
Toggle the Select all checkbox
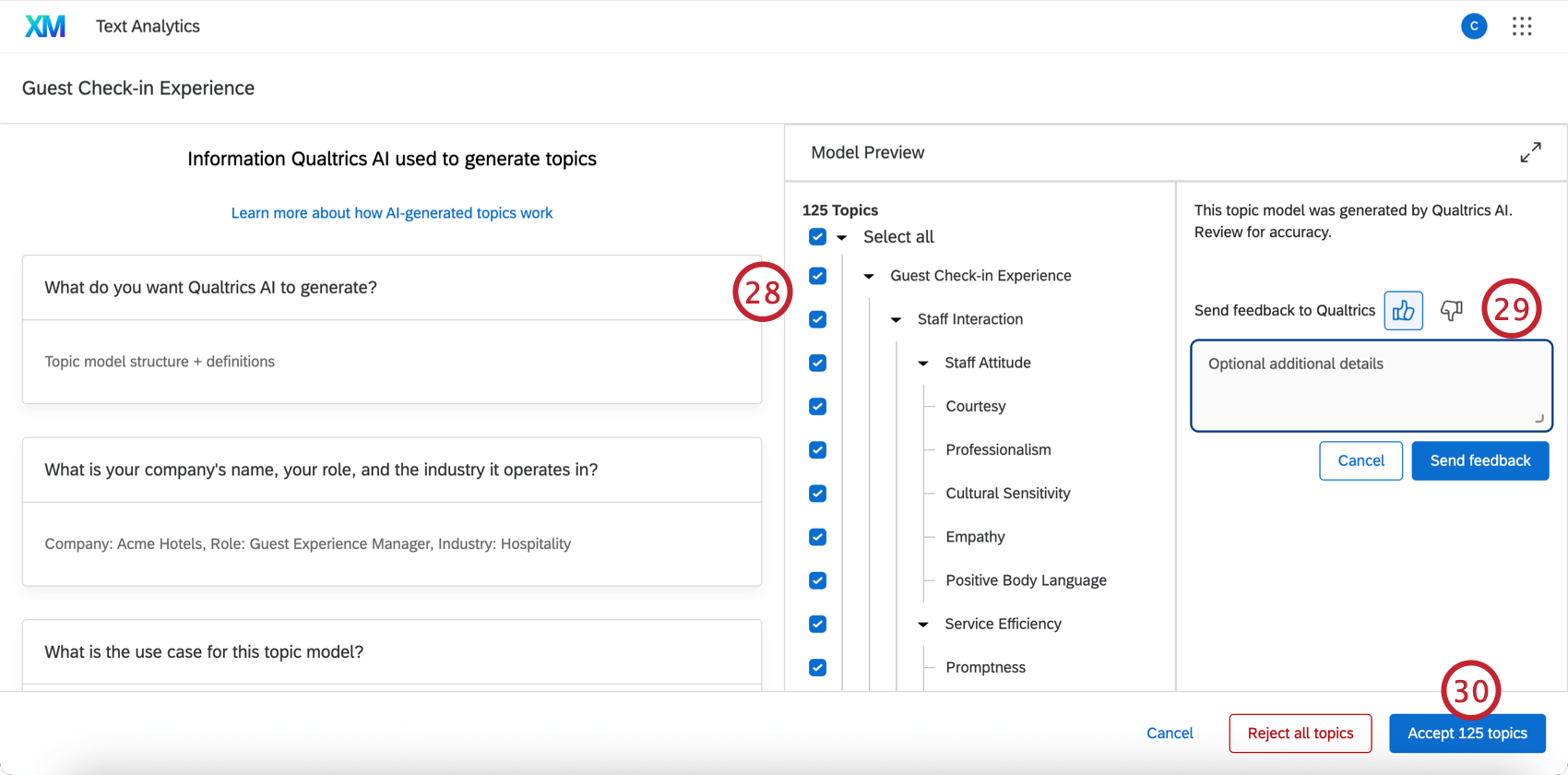(817, 237)
